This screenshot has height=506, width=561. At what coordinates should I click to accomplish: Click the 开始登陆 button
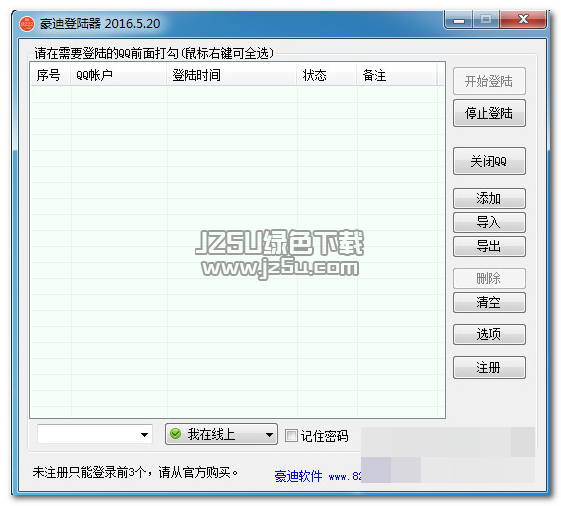489,81
